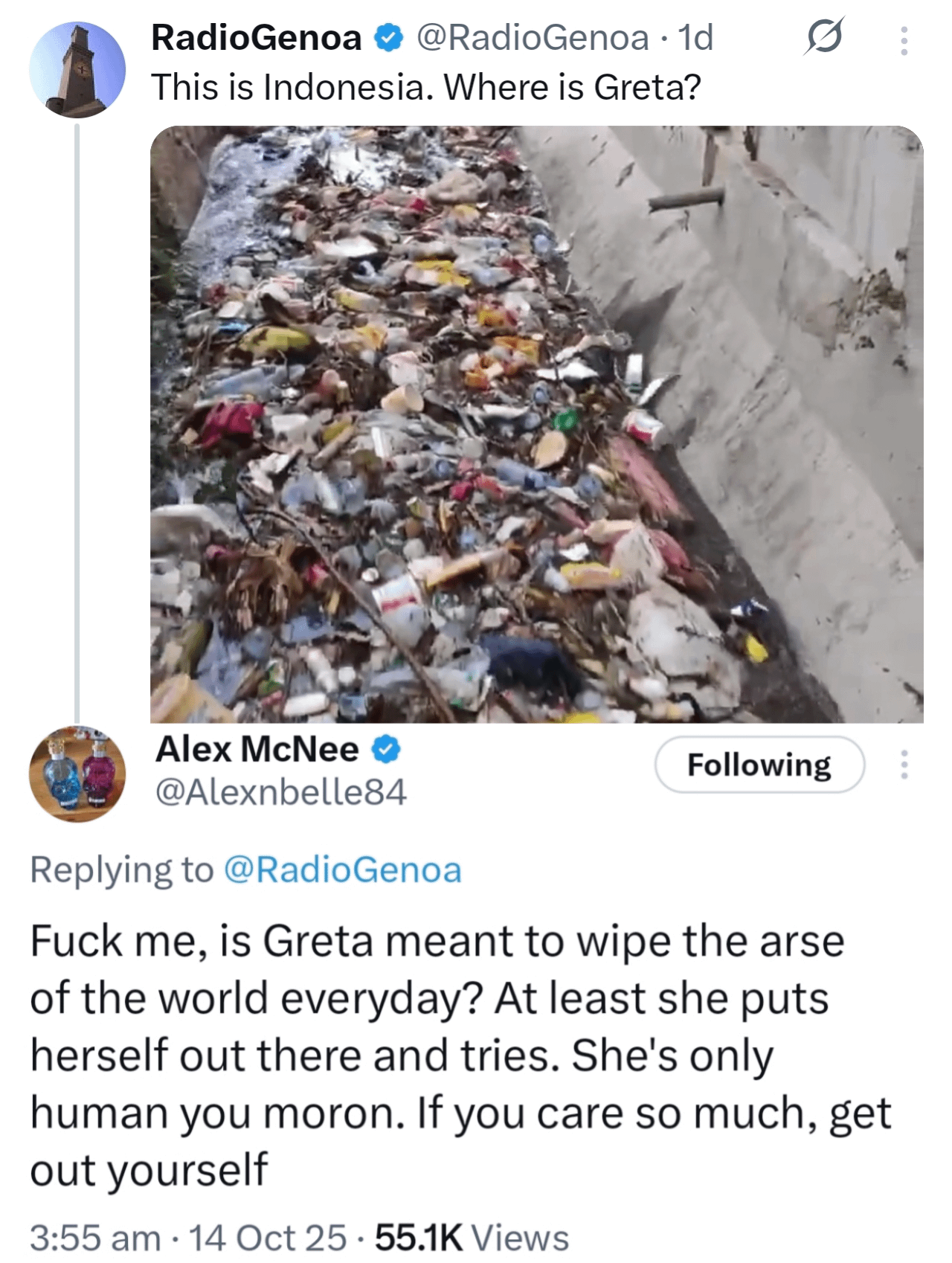Play the trash-filled canal video
The width and height of the screenshot is (952, 1263).
coord(536,424)
